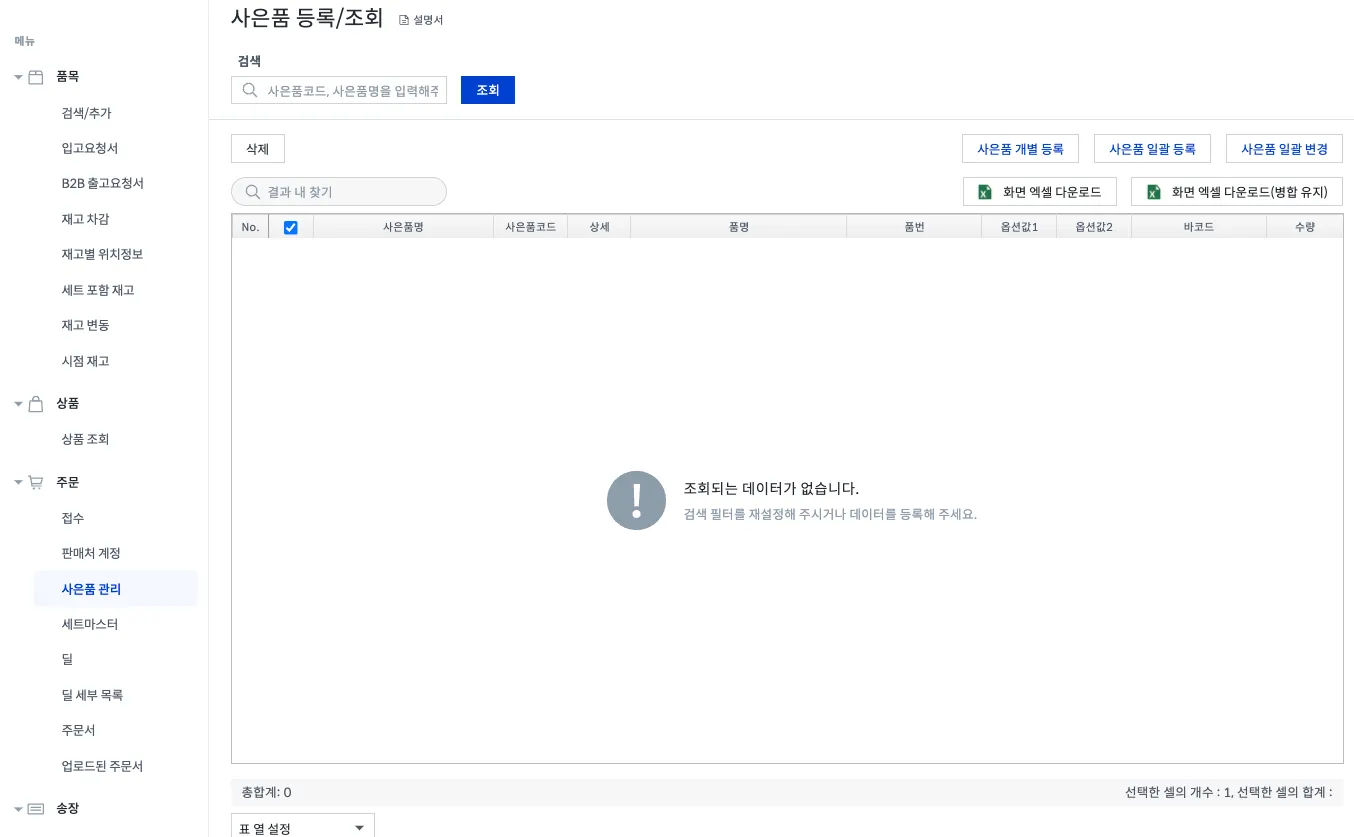Click the magnifier icon in 검색 field

(x=249, y=90)
